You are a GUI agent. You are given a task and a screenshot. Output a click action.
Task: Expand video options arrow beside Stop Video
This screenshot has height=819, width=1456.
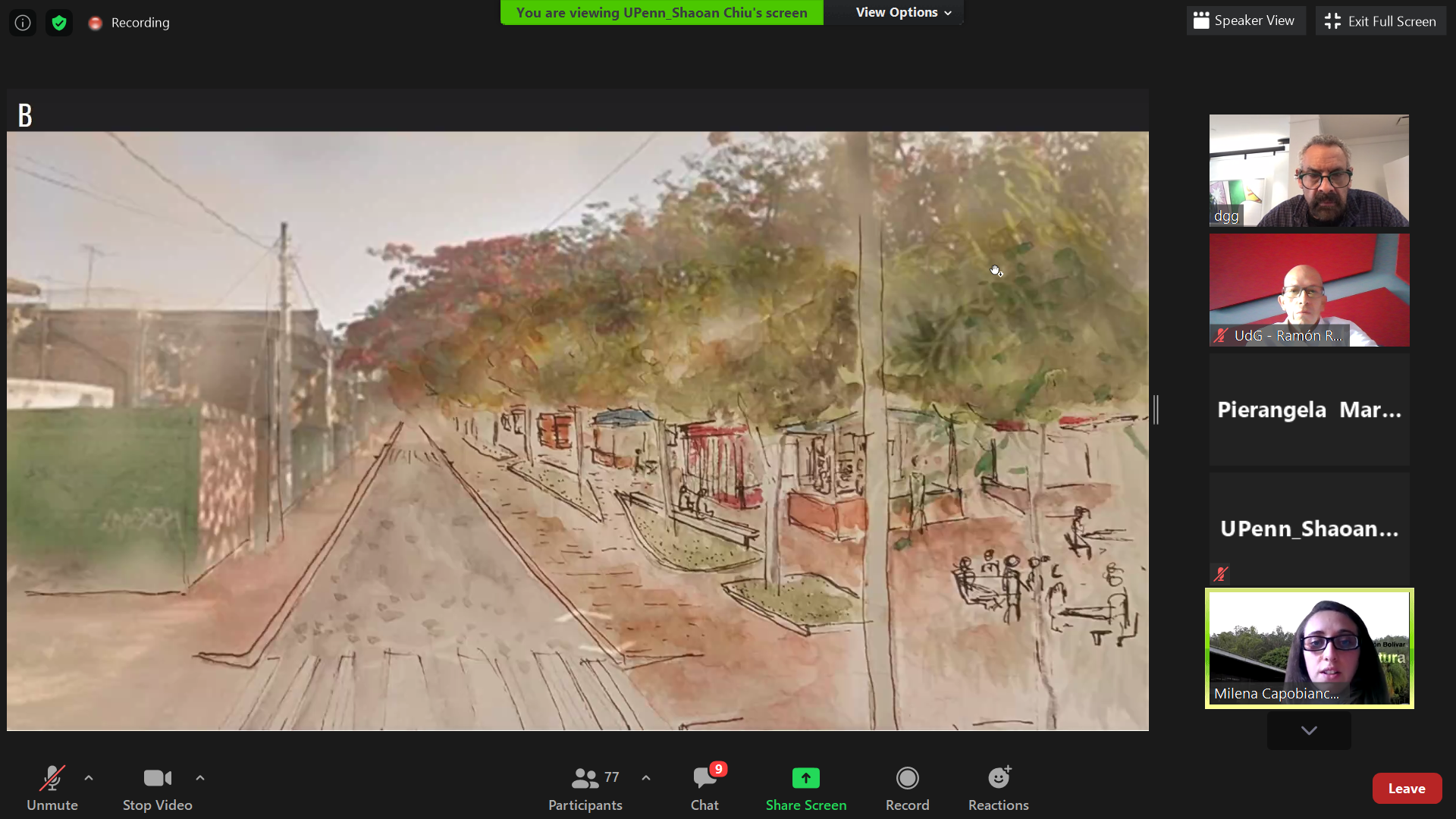pos(200,778)
